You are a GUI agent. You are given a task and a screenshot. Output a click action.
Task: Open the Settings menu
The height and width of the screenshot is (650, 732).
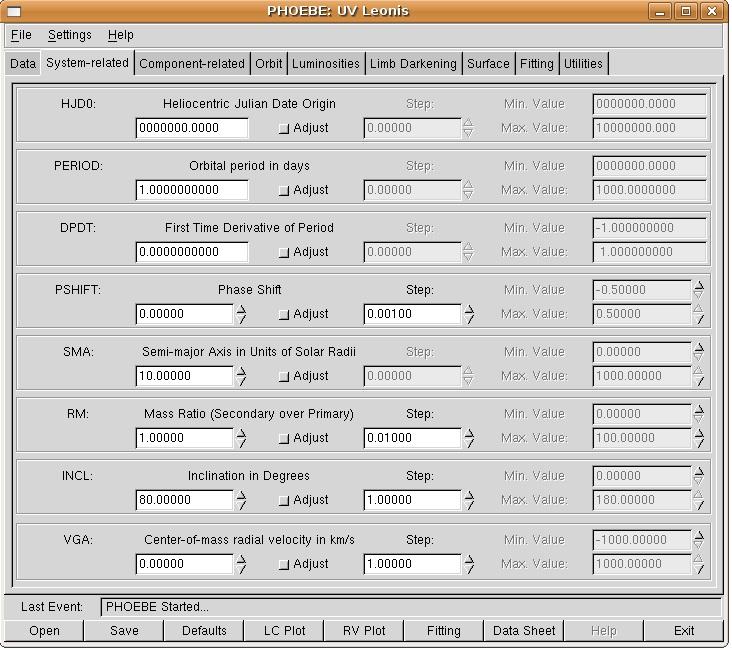point(70,35)
